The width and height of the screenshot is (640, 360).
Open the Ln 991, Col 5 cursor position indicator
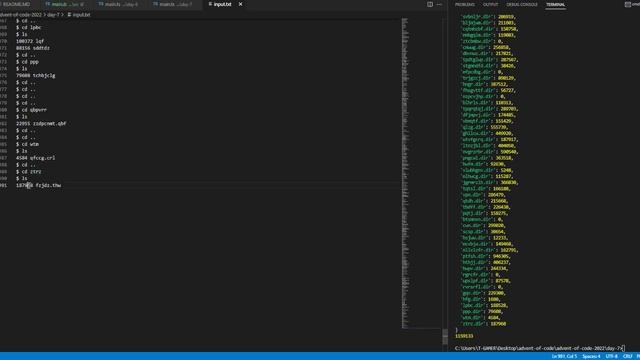564,356
